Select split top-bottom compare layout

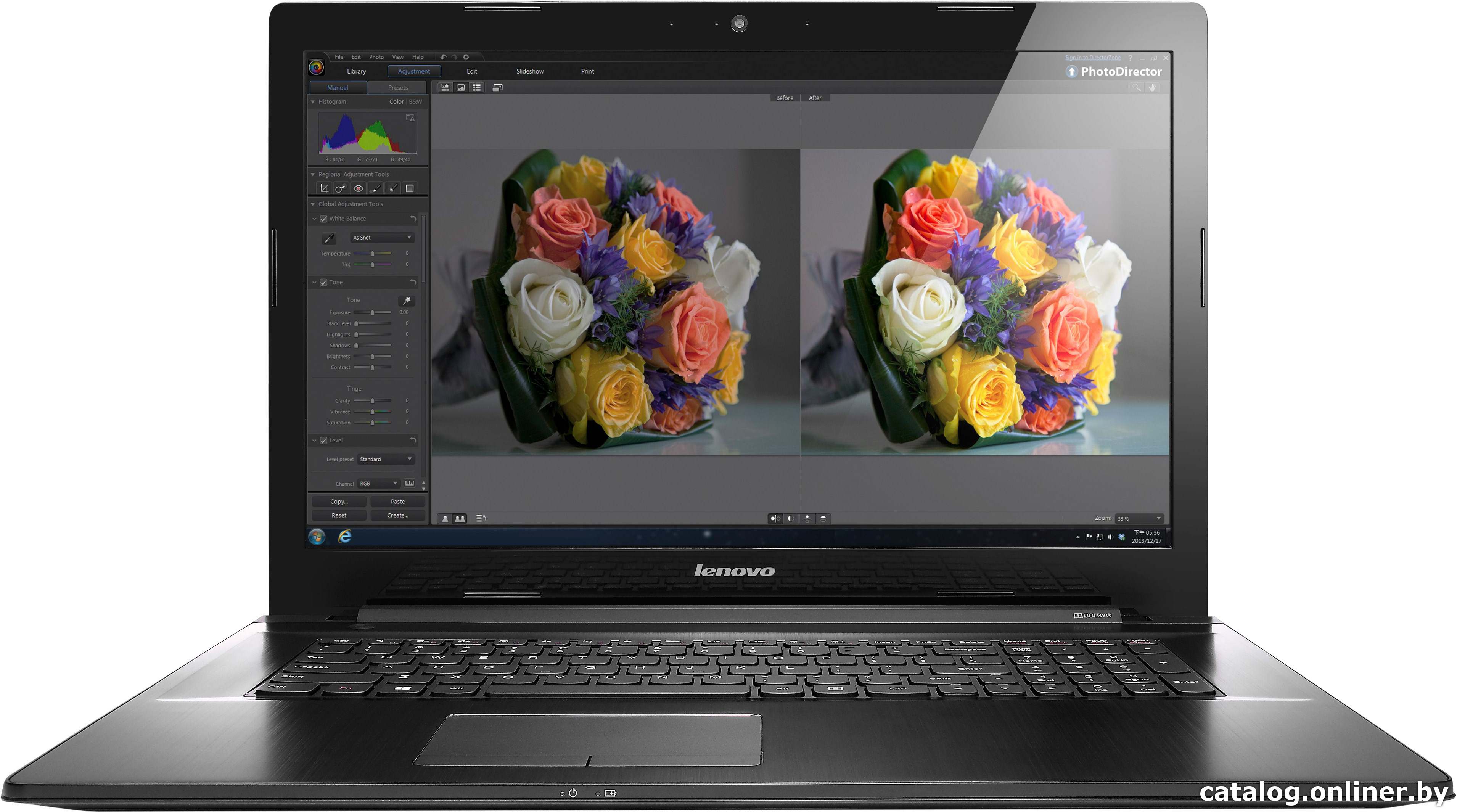click(x=823, y=519)
